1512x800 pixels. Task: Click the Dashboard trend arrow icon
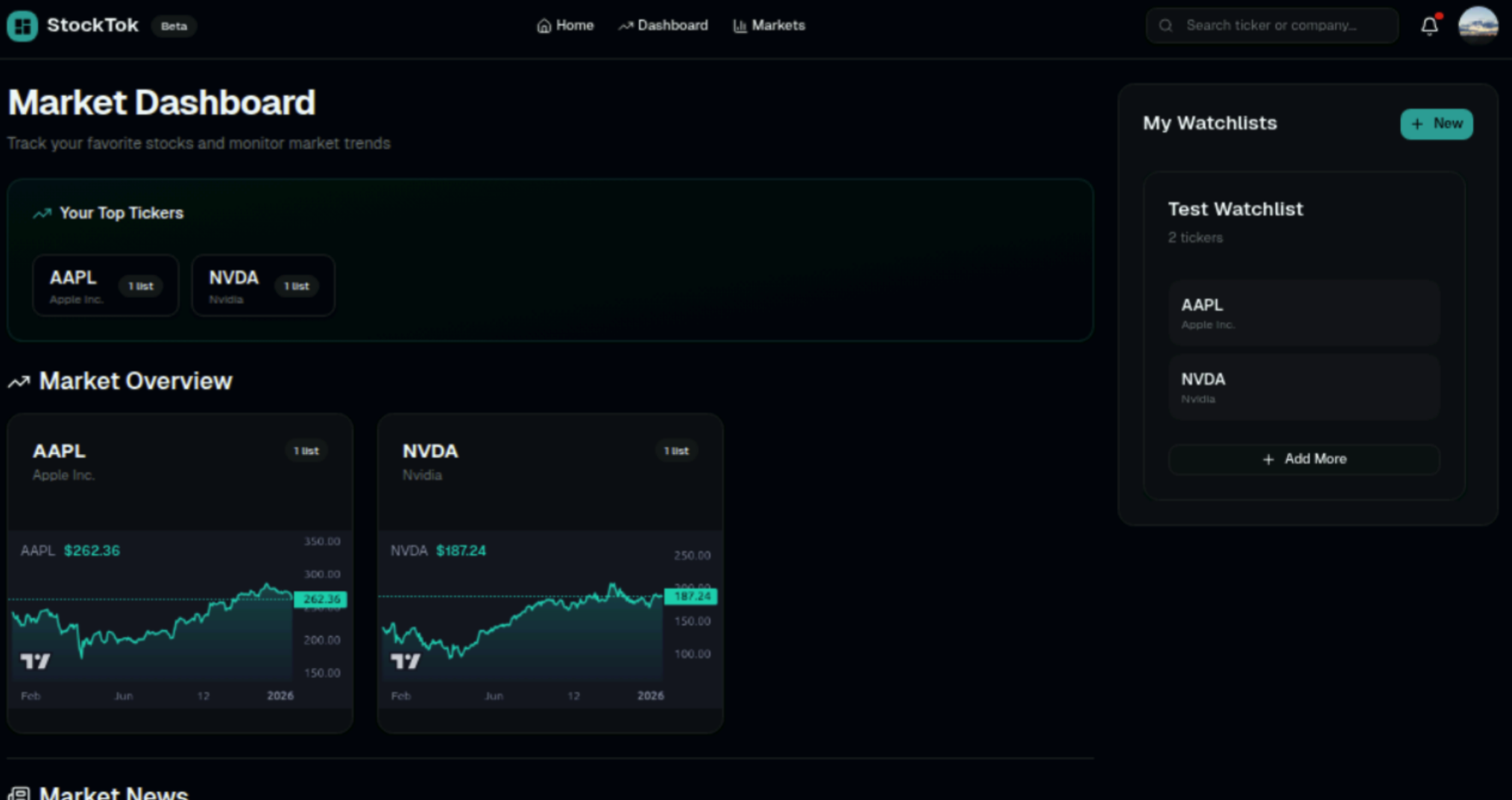coord(626,26)
